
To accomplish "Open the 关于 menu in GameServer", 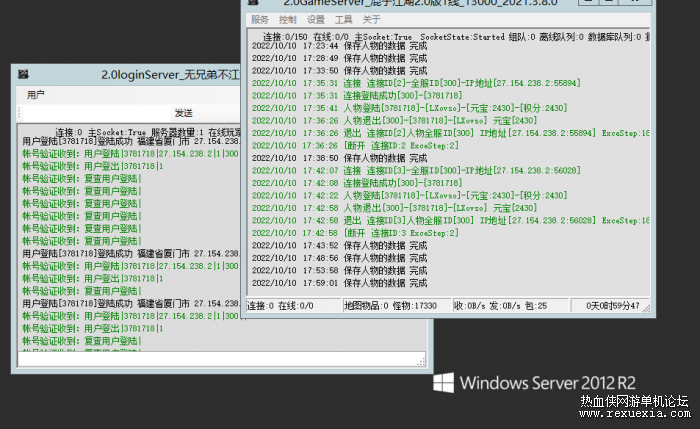I will (371, 20).
